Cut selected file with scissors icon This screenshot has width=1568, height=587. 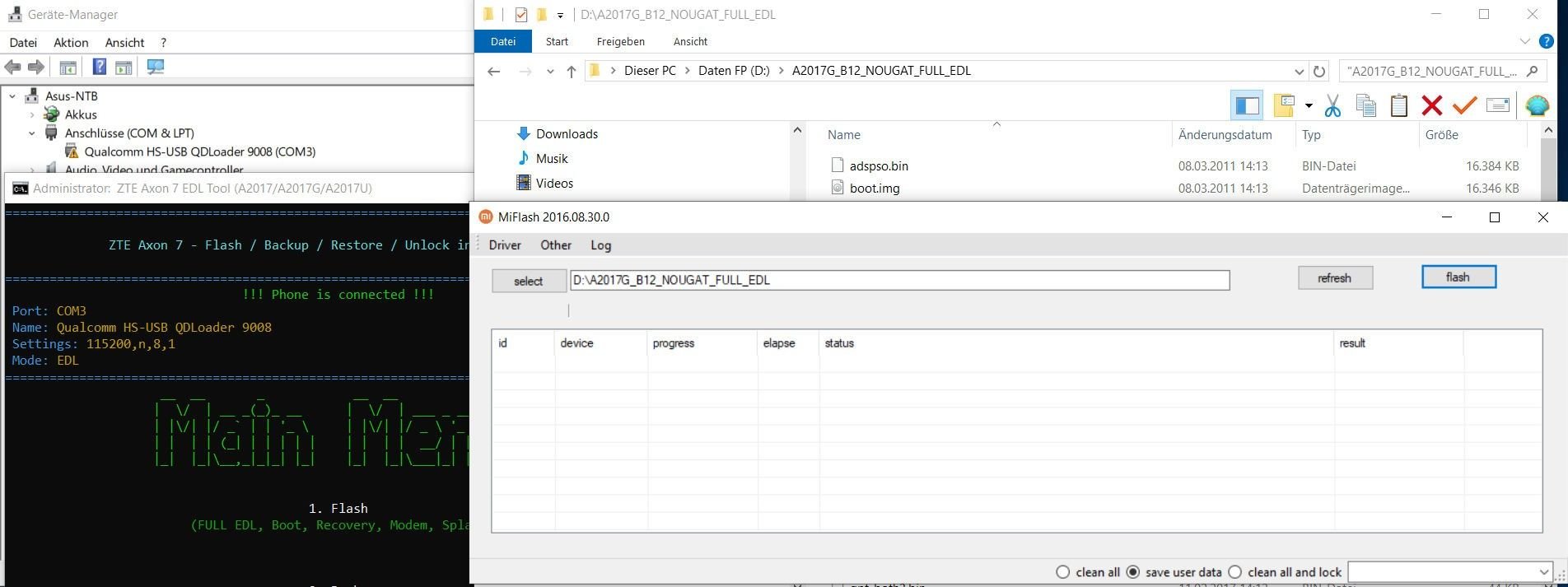pyautogui.click(x=1332, y=105)
